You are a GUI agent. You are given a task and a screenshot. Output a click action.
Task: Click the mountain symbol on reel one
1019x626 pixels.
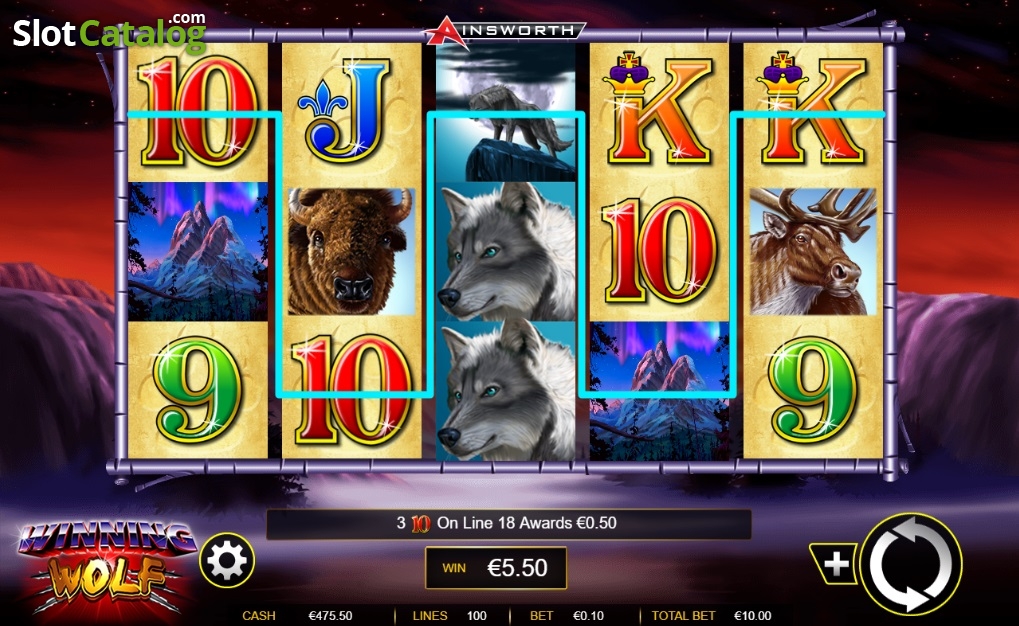coord(198,252)
